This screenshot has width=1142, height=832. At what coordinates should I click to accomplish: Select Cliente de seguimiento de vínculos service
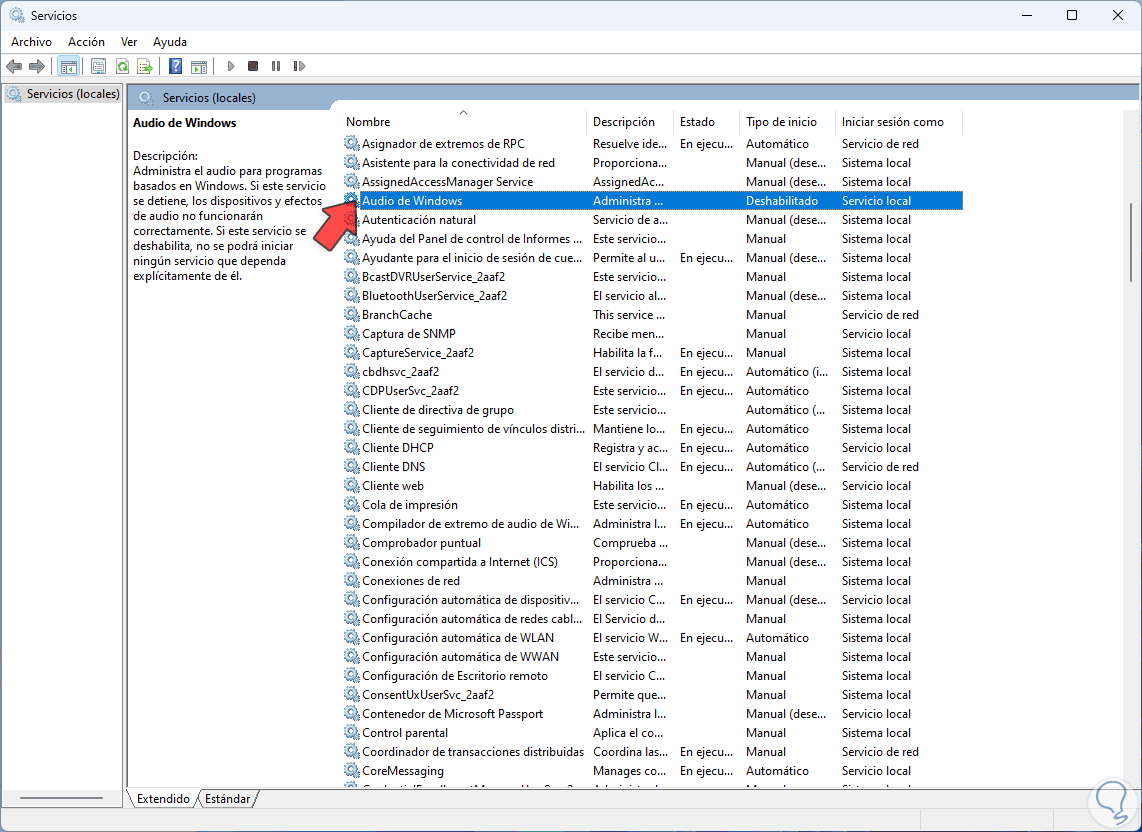coord(653,428)
